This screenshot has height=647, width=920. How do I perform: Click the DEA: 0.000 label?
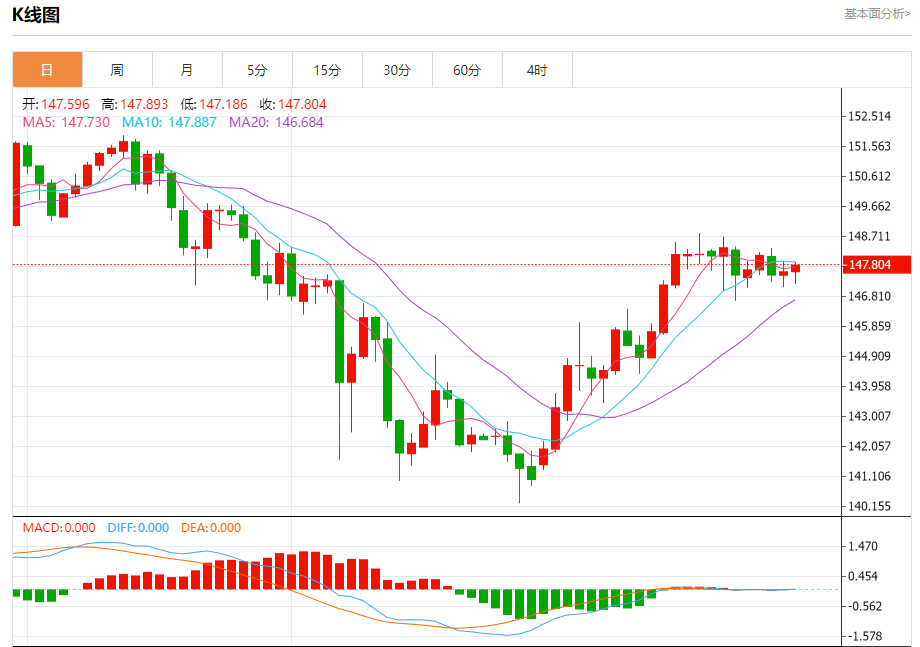211,527
